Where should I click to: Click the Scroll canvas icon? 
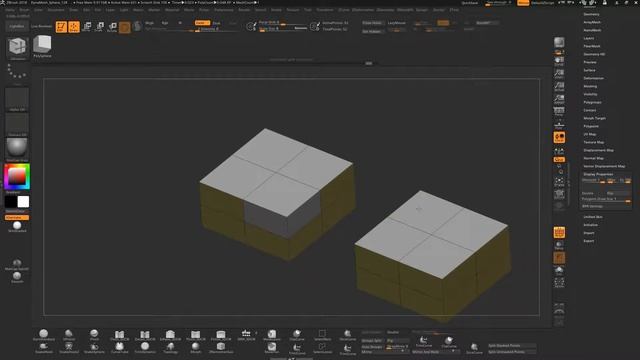(x=559, y=61)
